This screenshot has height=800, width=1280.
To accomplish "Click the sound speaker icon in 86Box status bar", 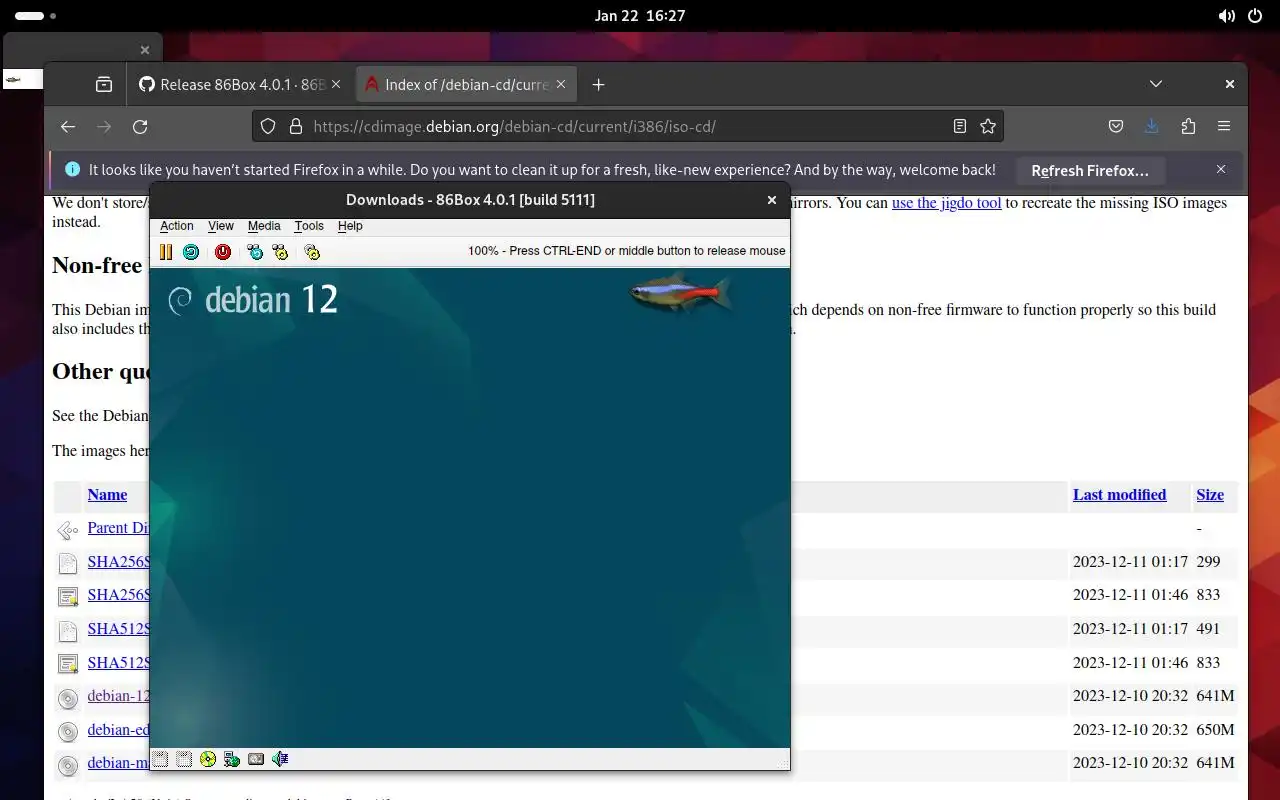I will 280,759.
